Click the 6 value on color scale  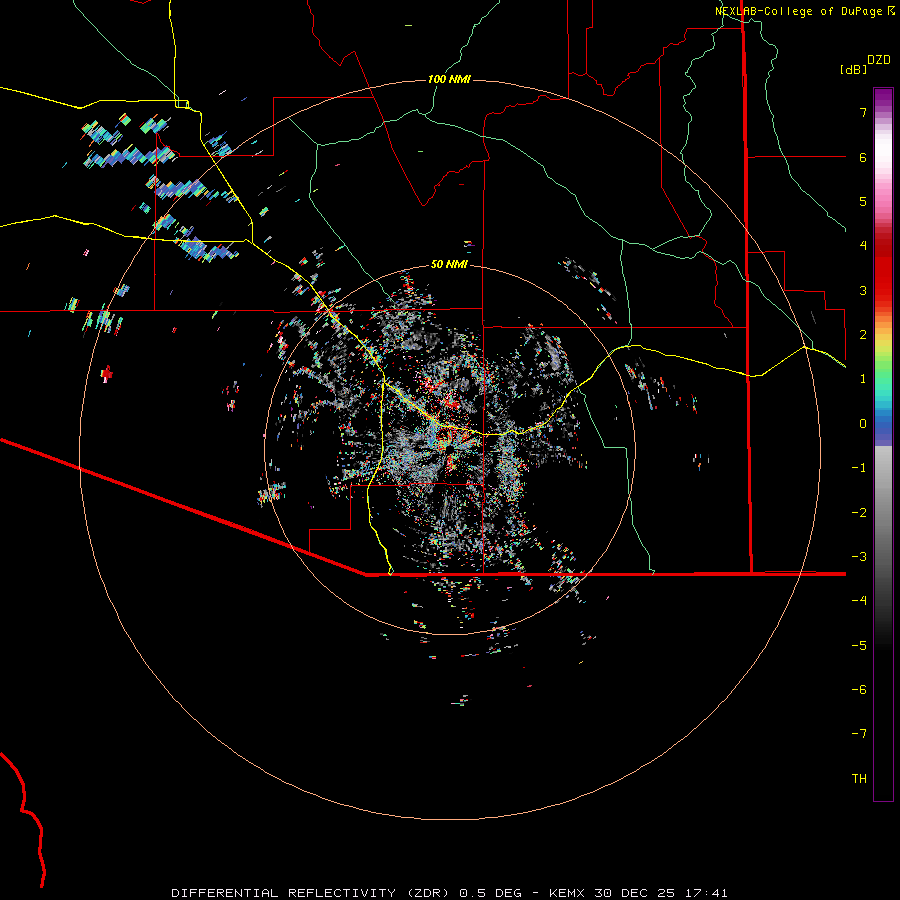coord(863,157)
